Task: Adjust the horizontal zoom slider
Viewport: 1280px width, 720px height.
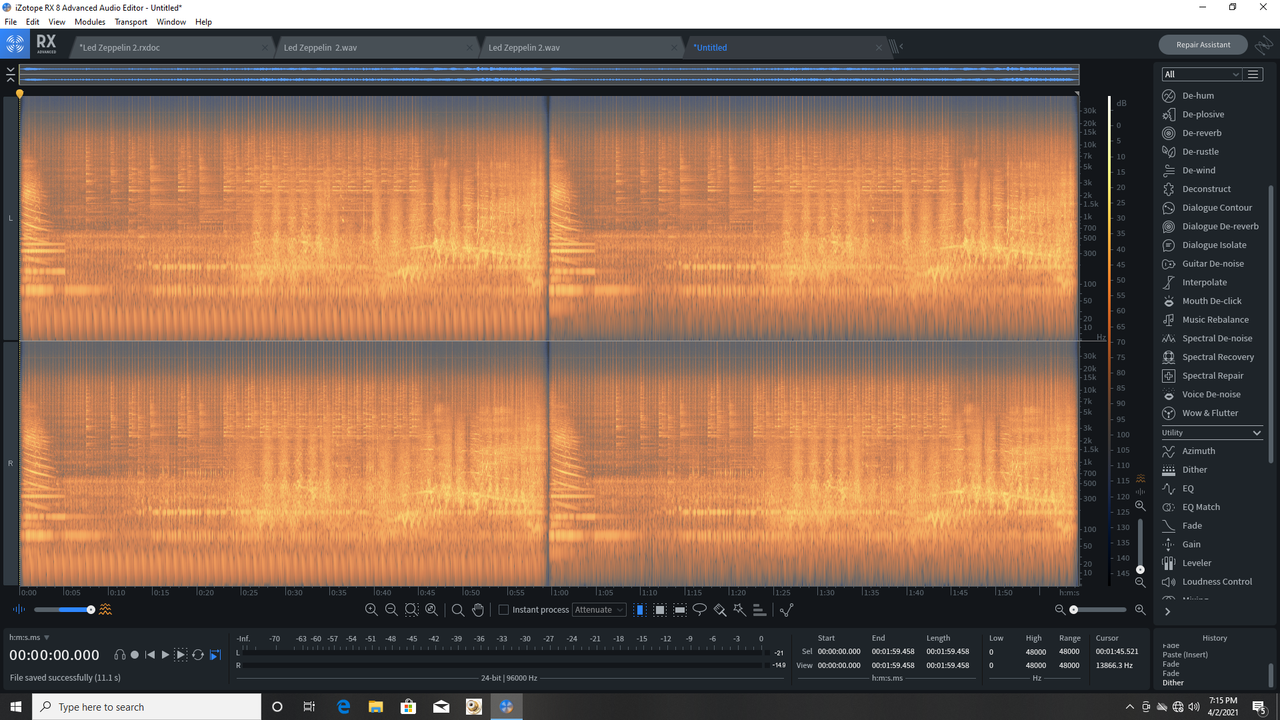Action: tap(1098, 610)
